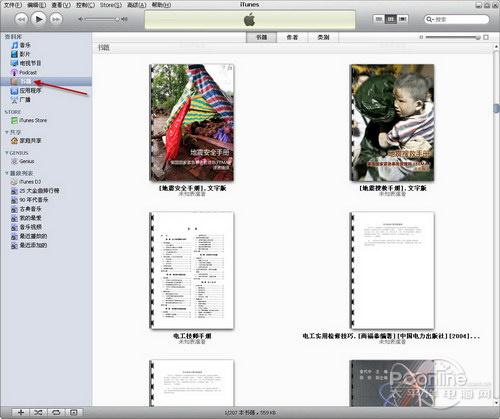Click the next track forward button
This screenshot has width=500, height=419.
click(56, 19)
